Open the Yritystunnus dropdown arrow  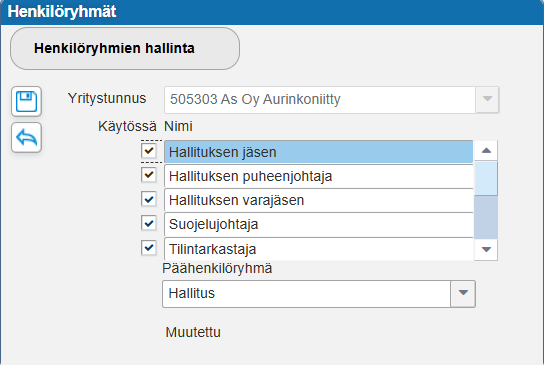click(487, 100)
